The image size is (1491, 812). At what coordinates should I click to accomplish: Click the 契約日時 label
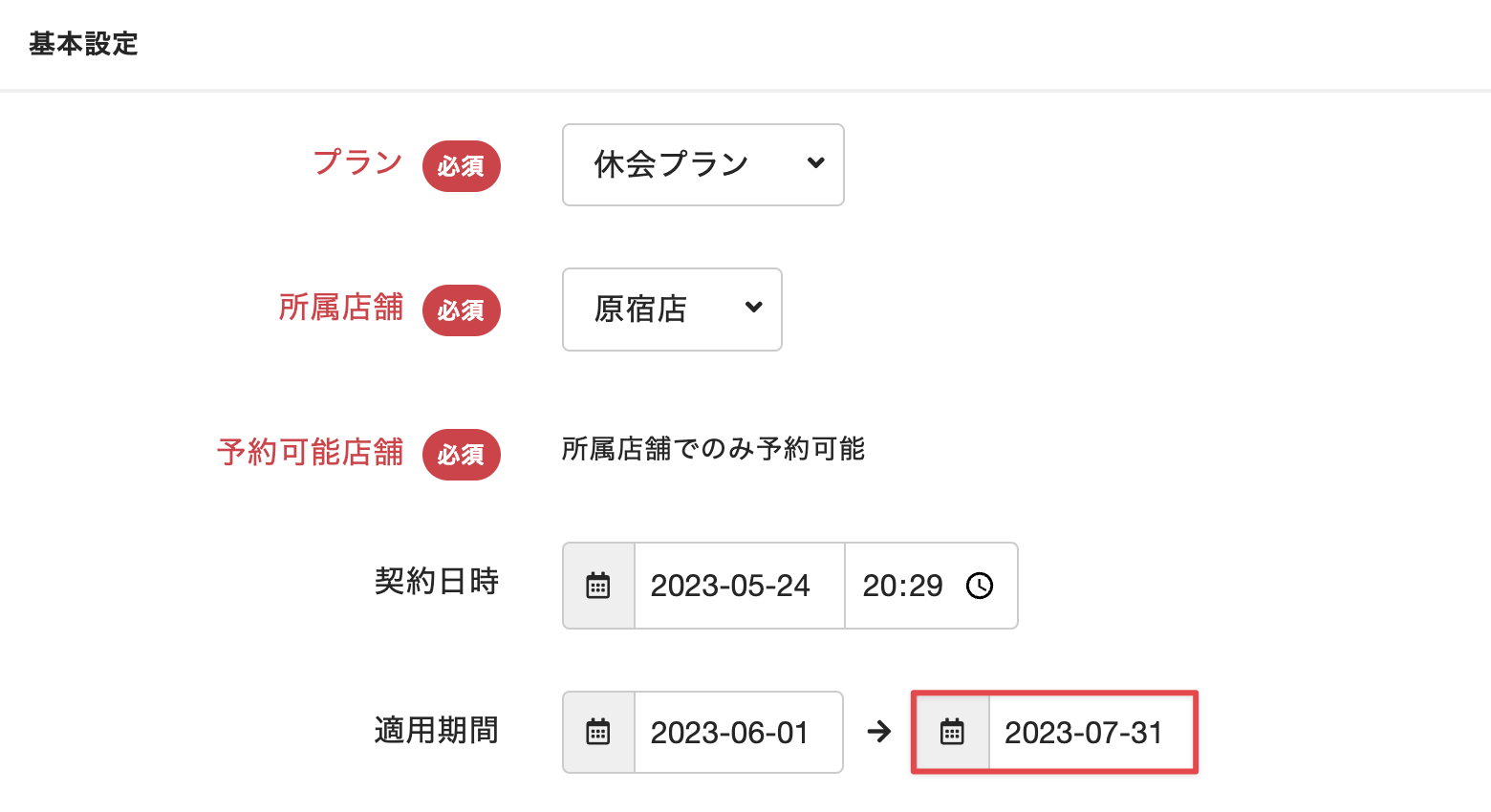pyautogui.click(x=437, y=581)
